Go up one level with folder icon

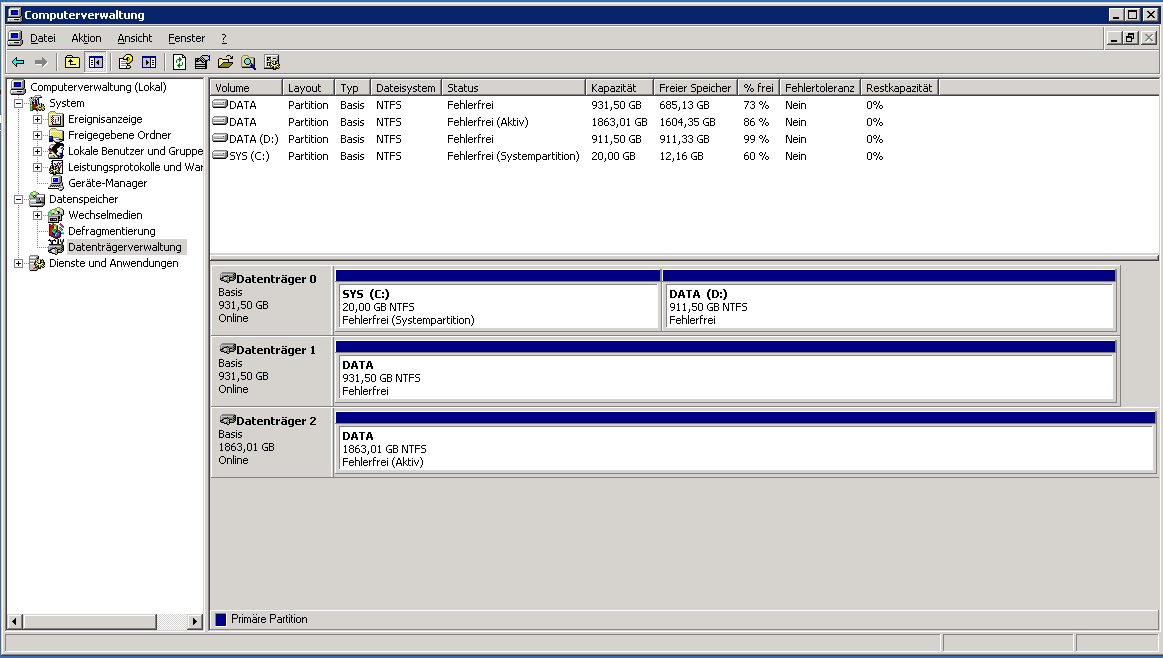coord(72,62)
